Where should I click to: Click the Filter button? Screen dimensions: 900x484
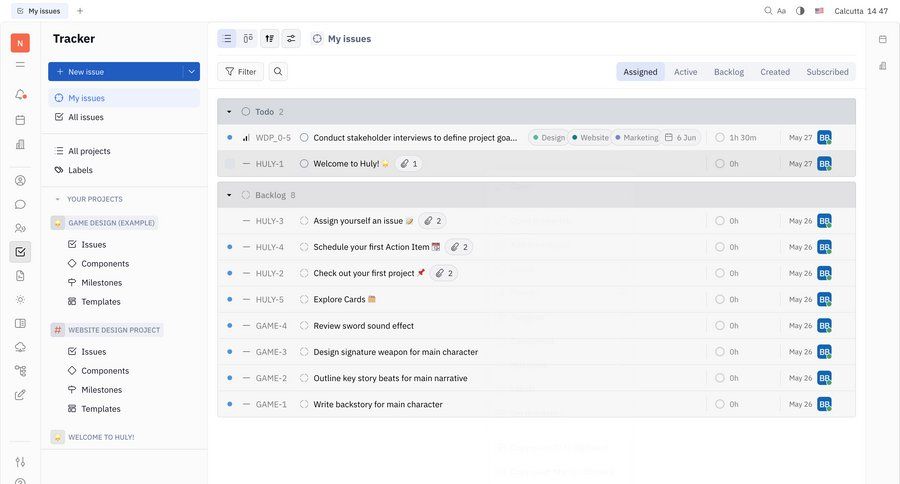240,71
